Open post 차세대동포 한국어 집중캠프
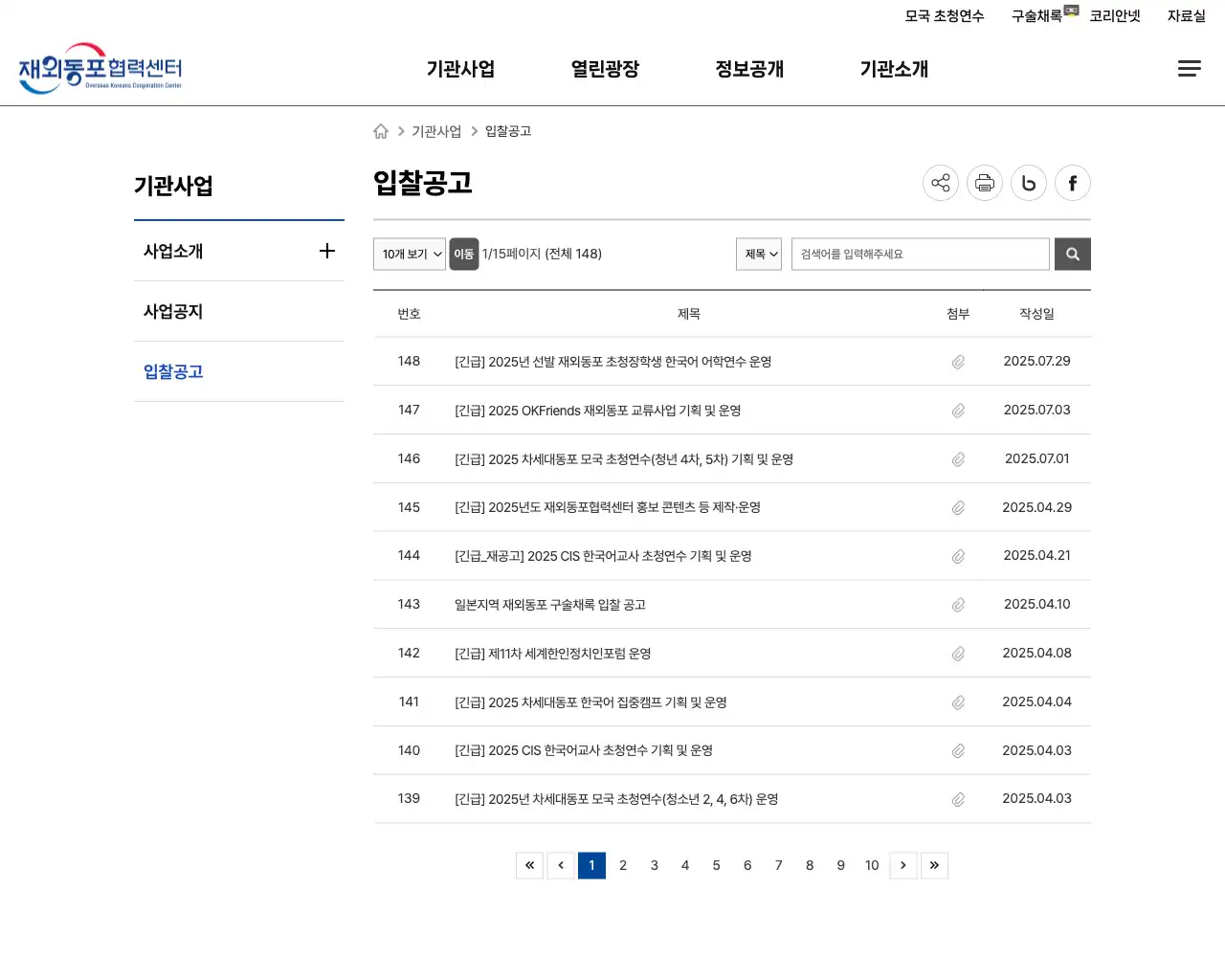Viewport: 1225px width, 980px height. point(590,702)
